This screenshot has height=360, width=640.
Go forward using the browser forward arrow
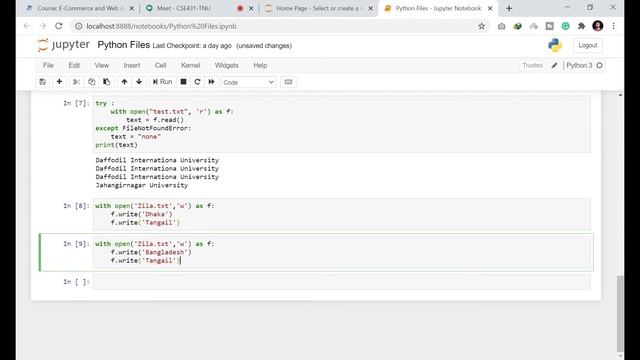click(x=43, y=26)
